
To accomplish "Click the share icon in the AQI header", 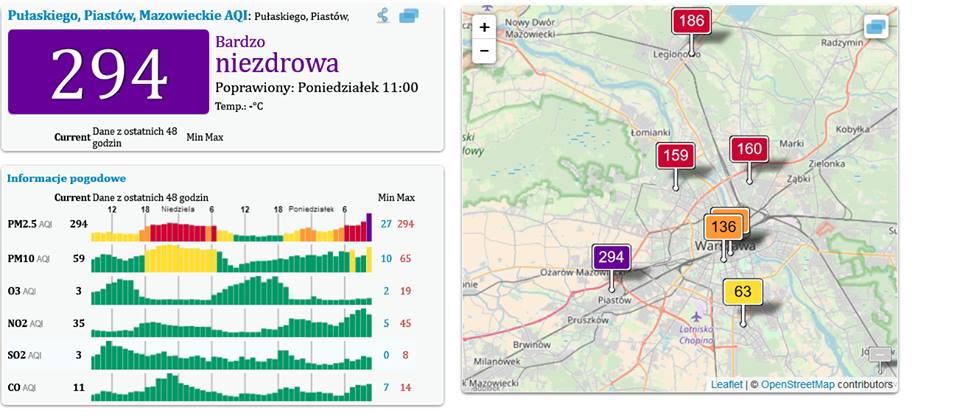I will (x=383, y=16).
